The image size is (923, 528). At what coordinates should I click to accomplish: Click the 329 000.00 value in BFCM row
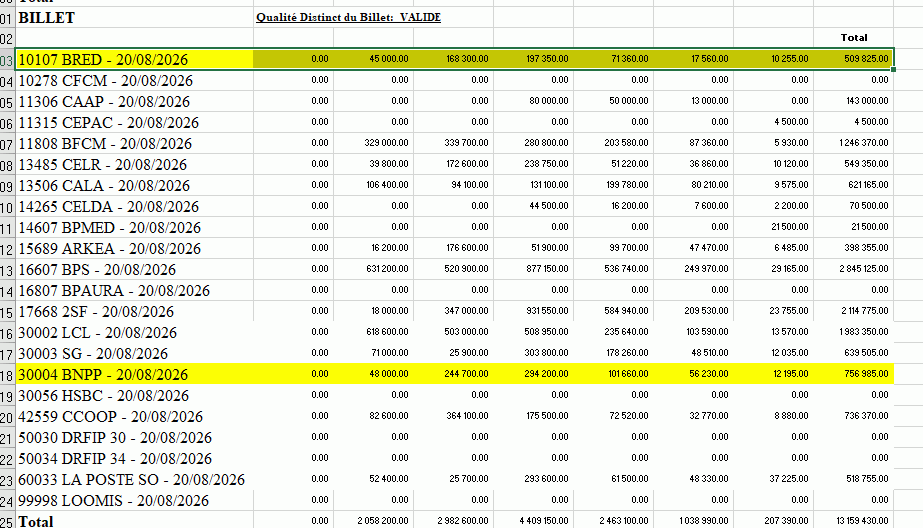point(386,143)
